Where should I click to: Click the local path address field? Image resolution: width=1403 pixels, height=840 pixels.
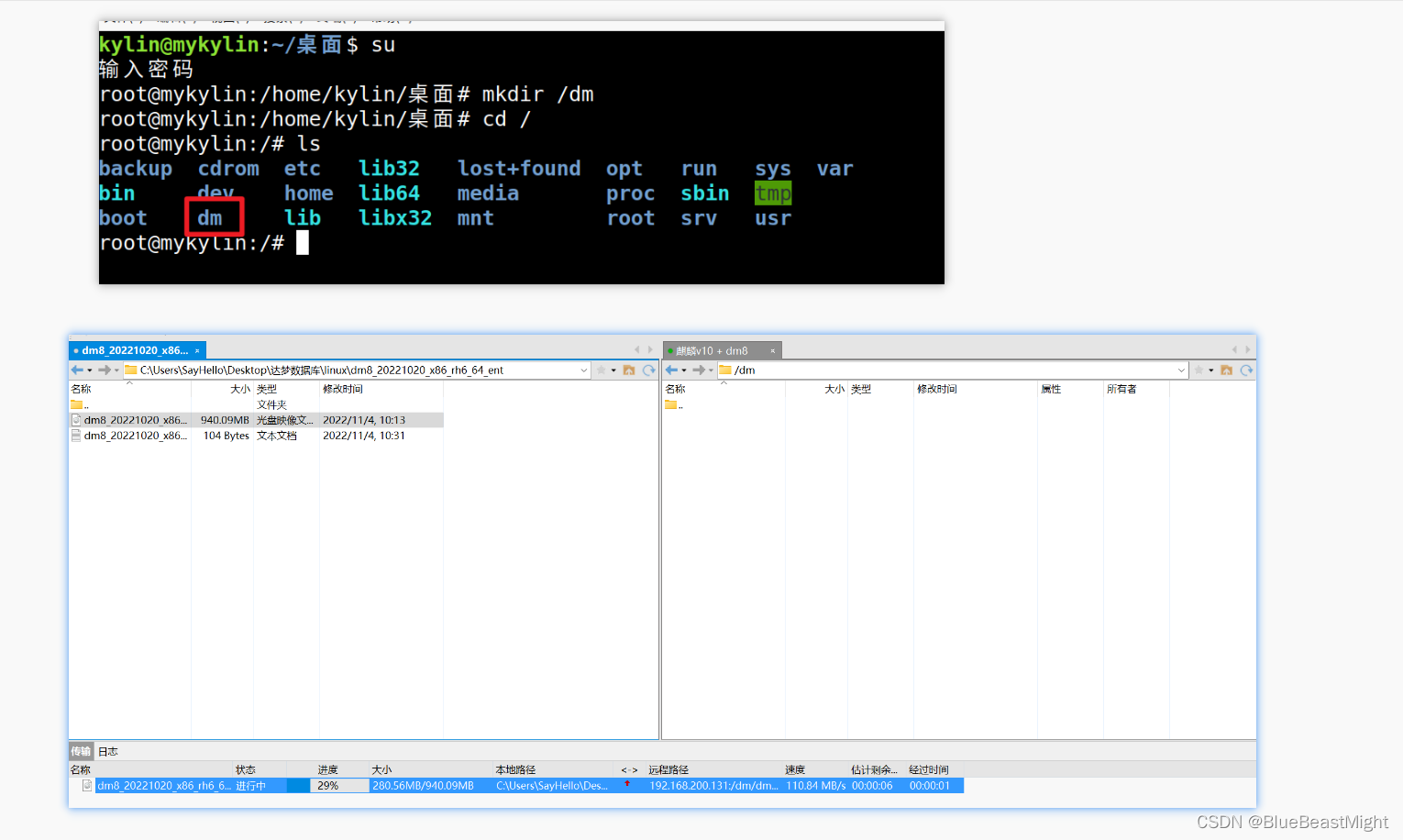(358, 370)
